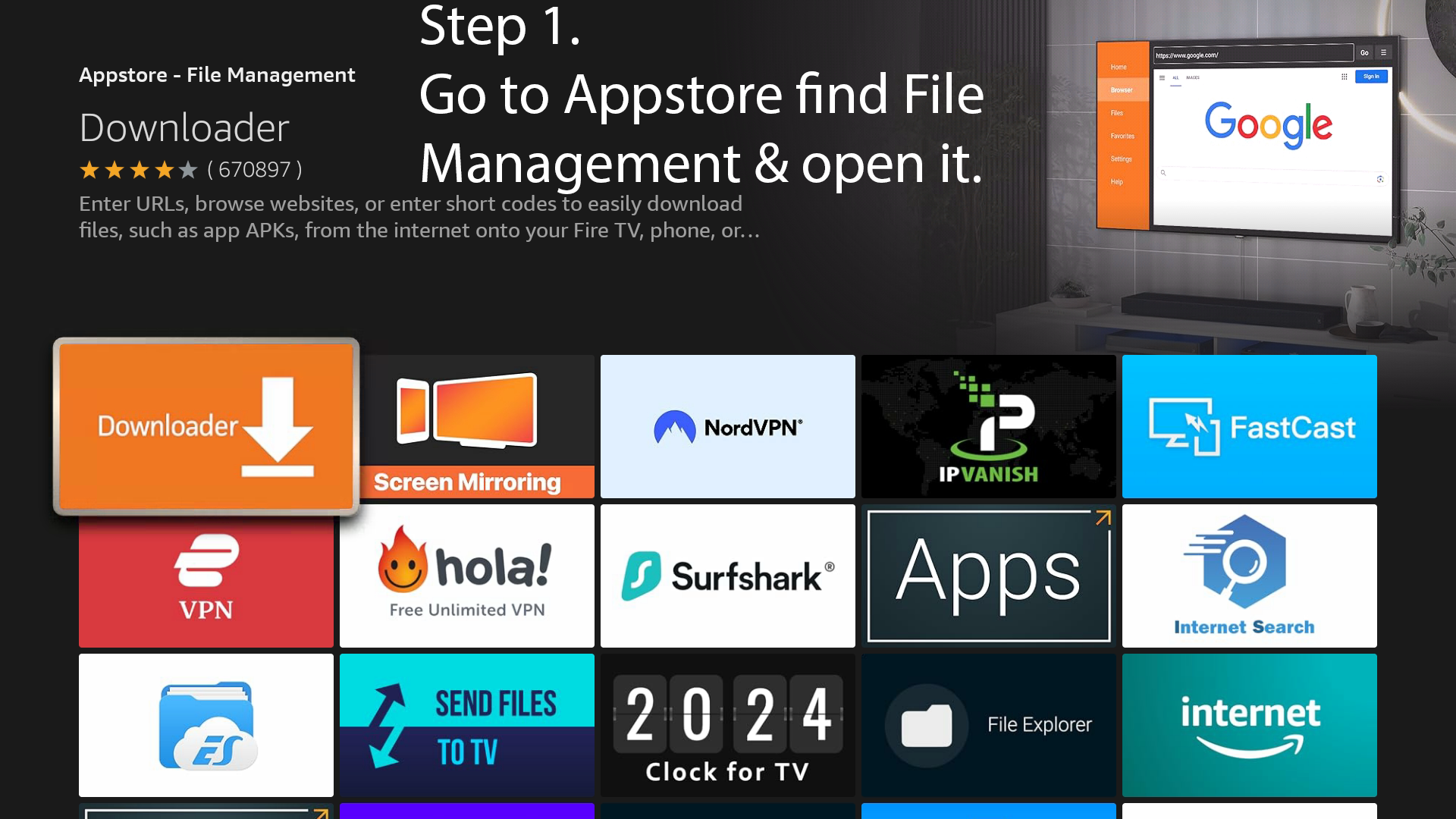Click the Appstore - File Management heading
The width and height of the screenshot is (1456, 819).
[217, 75]
